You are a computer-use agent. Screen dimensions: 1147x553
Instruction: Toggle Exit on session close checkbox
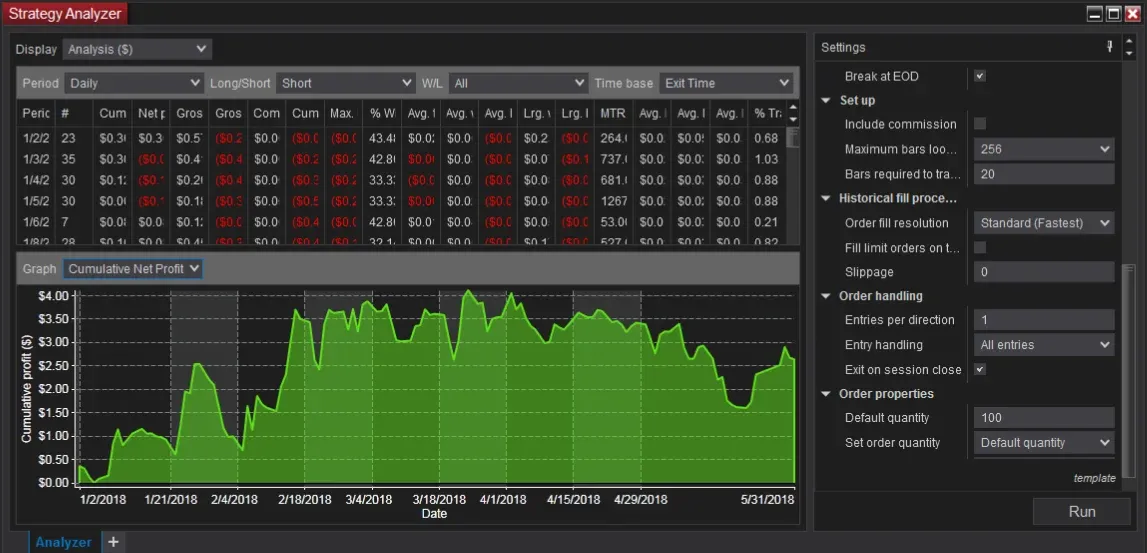979,369
